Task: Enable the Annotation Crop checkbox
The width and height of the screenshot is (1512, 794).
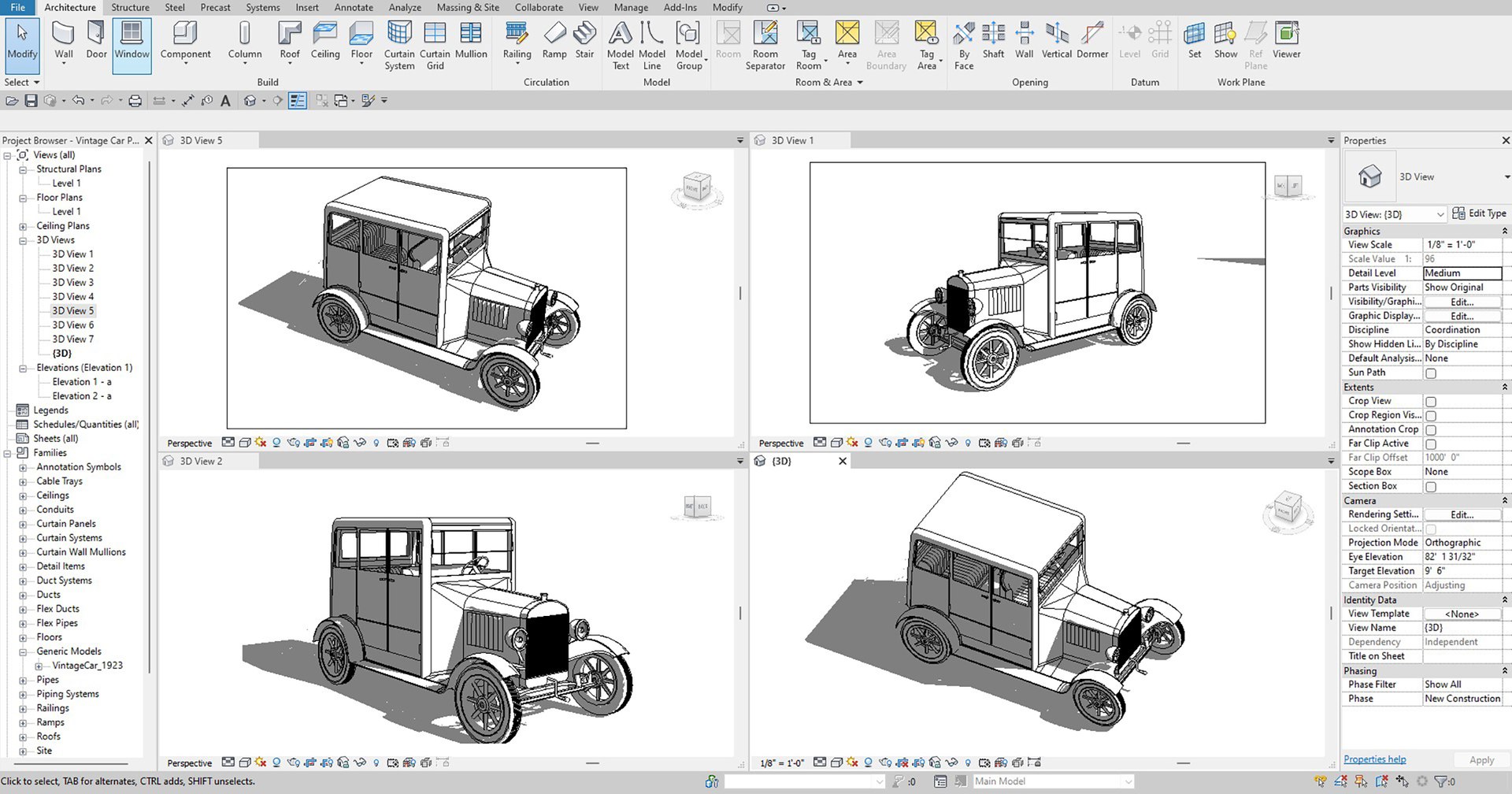Action: click(1431, 430)
